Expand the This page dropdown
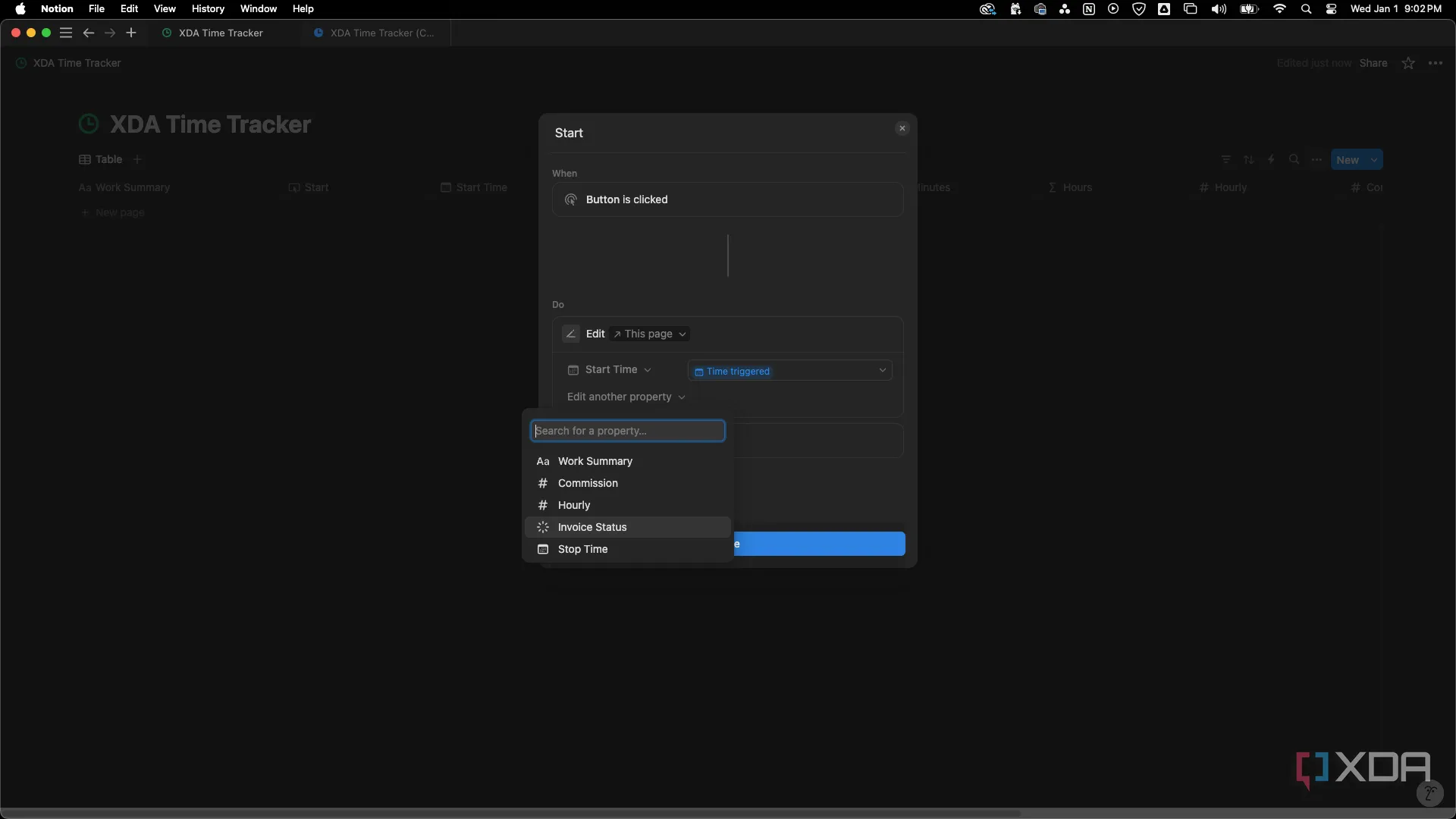 (x=650, y=334)
